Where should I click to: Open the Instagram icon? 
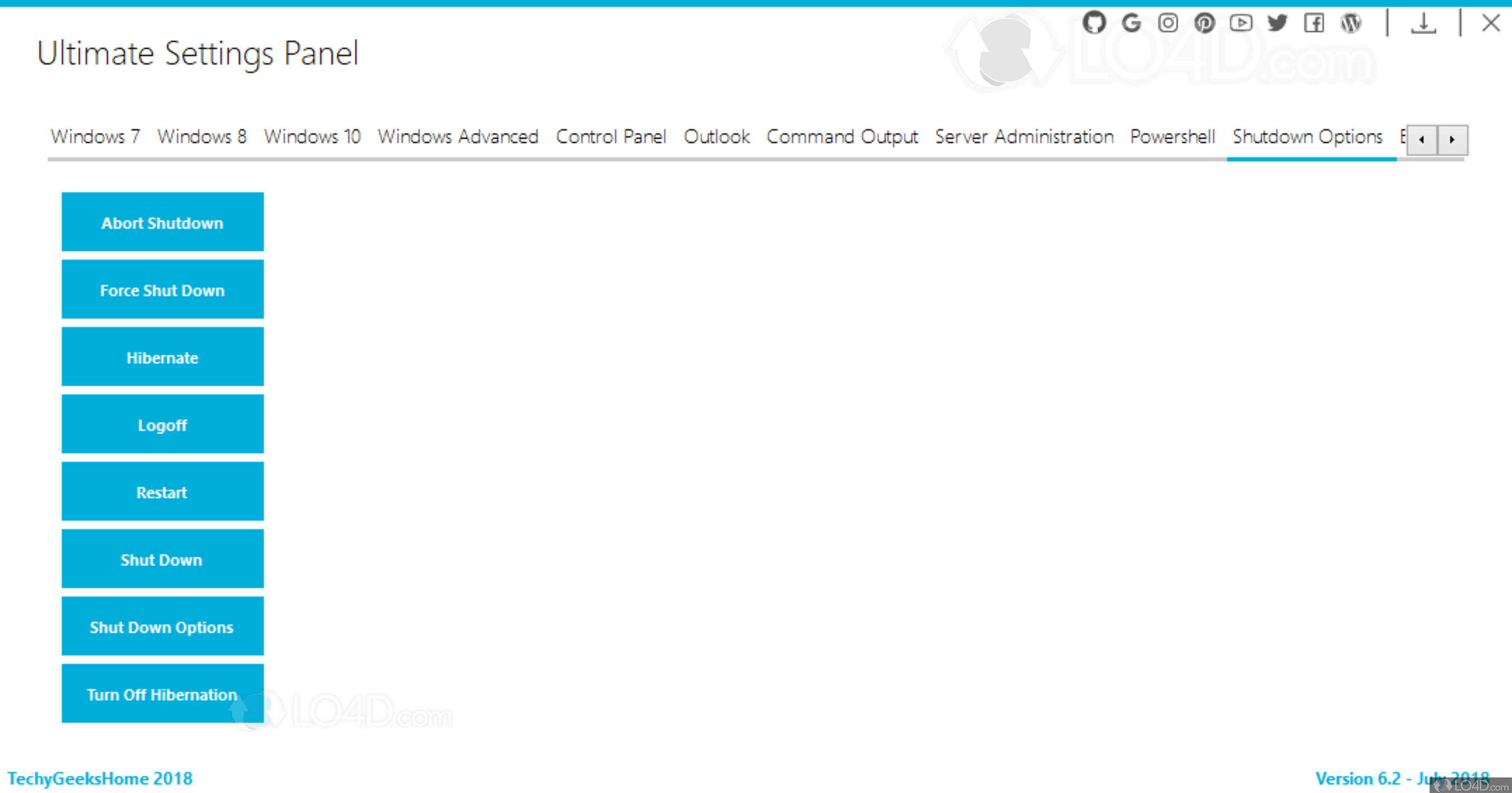[1168, 23]
